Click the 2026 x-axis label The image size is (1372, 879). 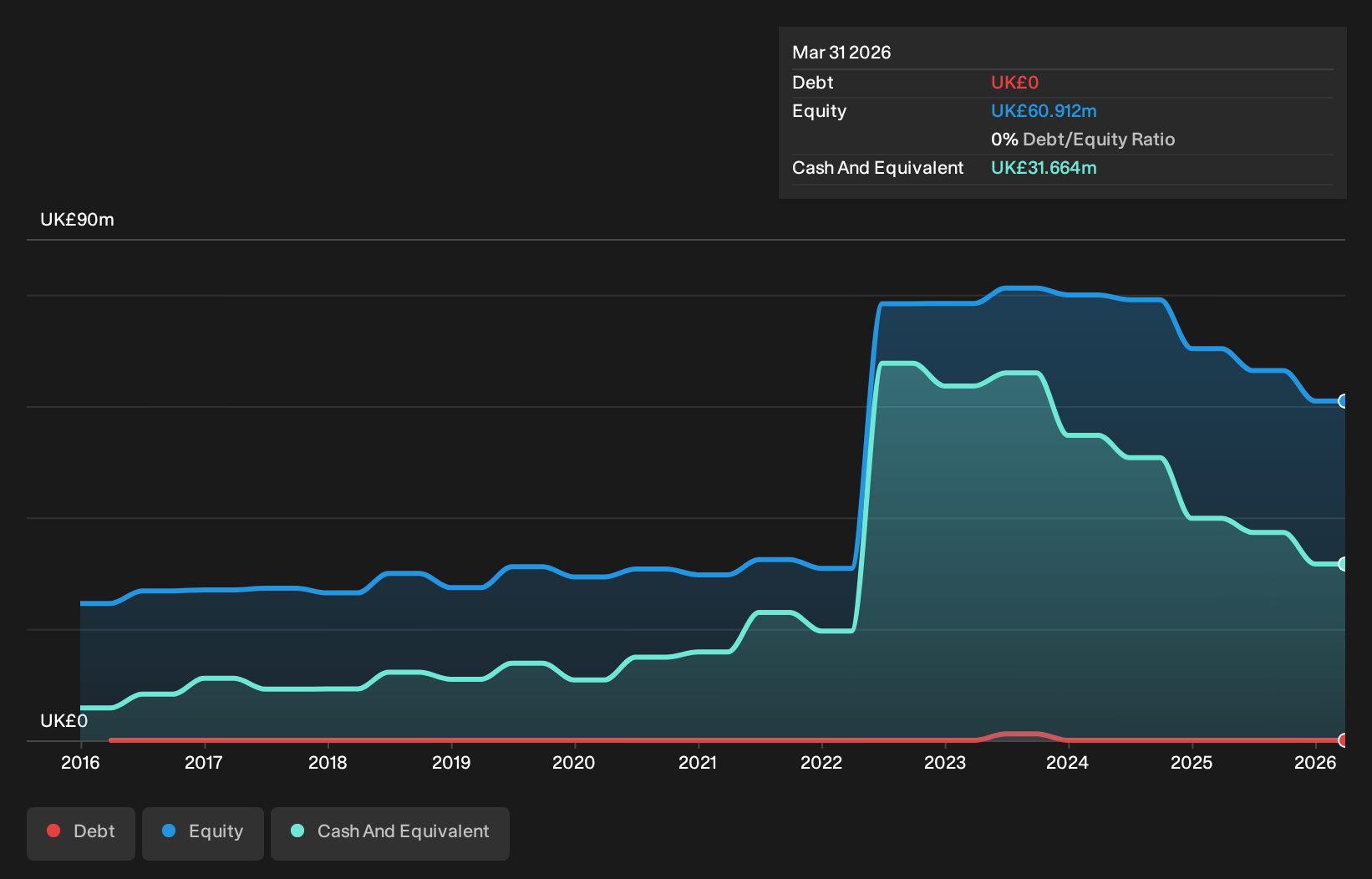[1315, 762]
